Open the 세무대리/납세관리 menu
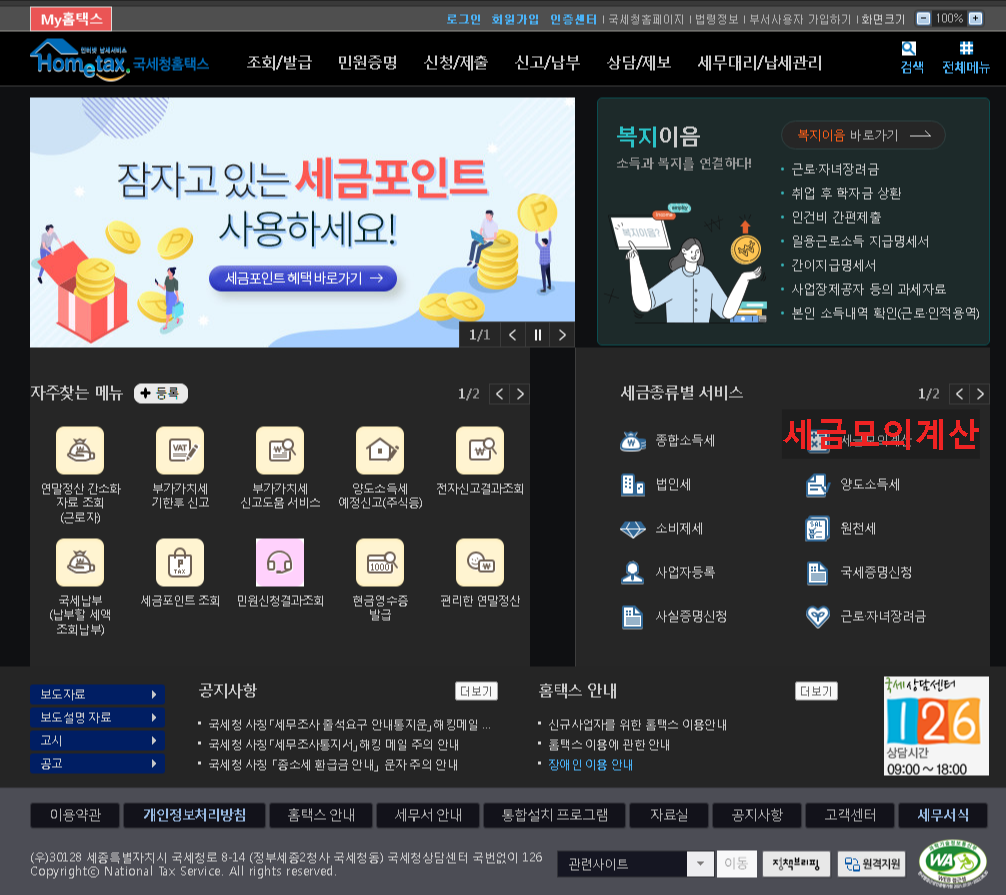Viewport: 1006px width, 895px height. [760, 63]
